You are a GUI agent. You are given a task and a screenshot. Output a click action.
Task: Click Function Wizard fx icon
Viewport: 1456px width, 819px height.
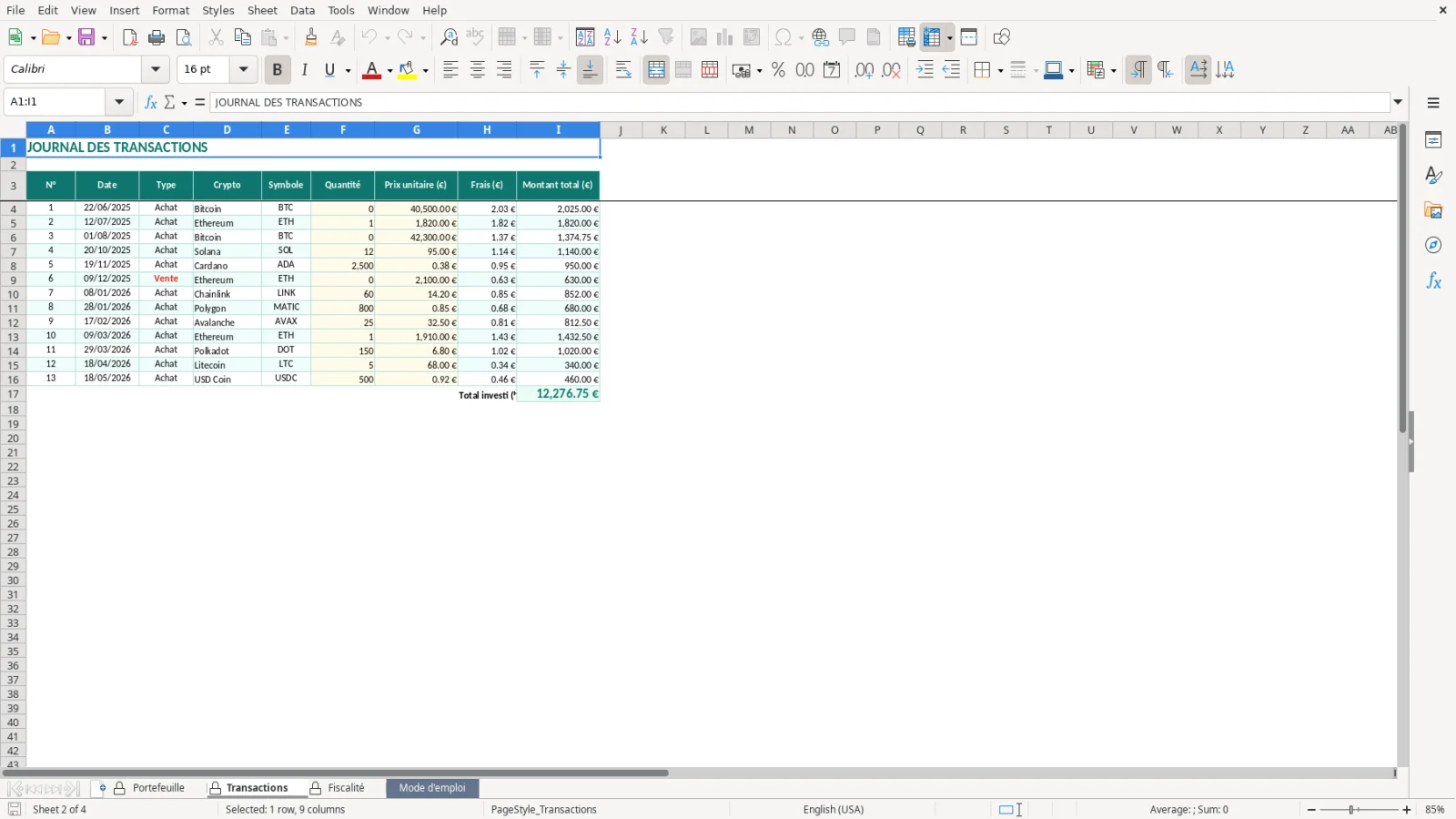click(151, 102)
